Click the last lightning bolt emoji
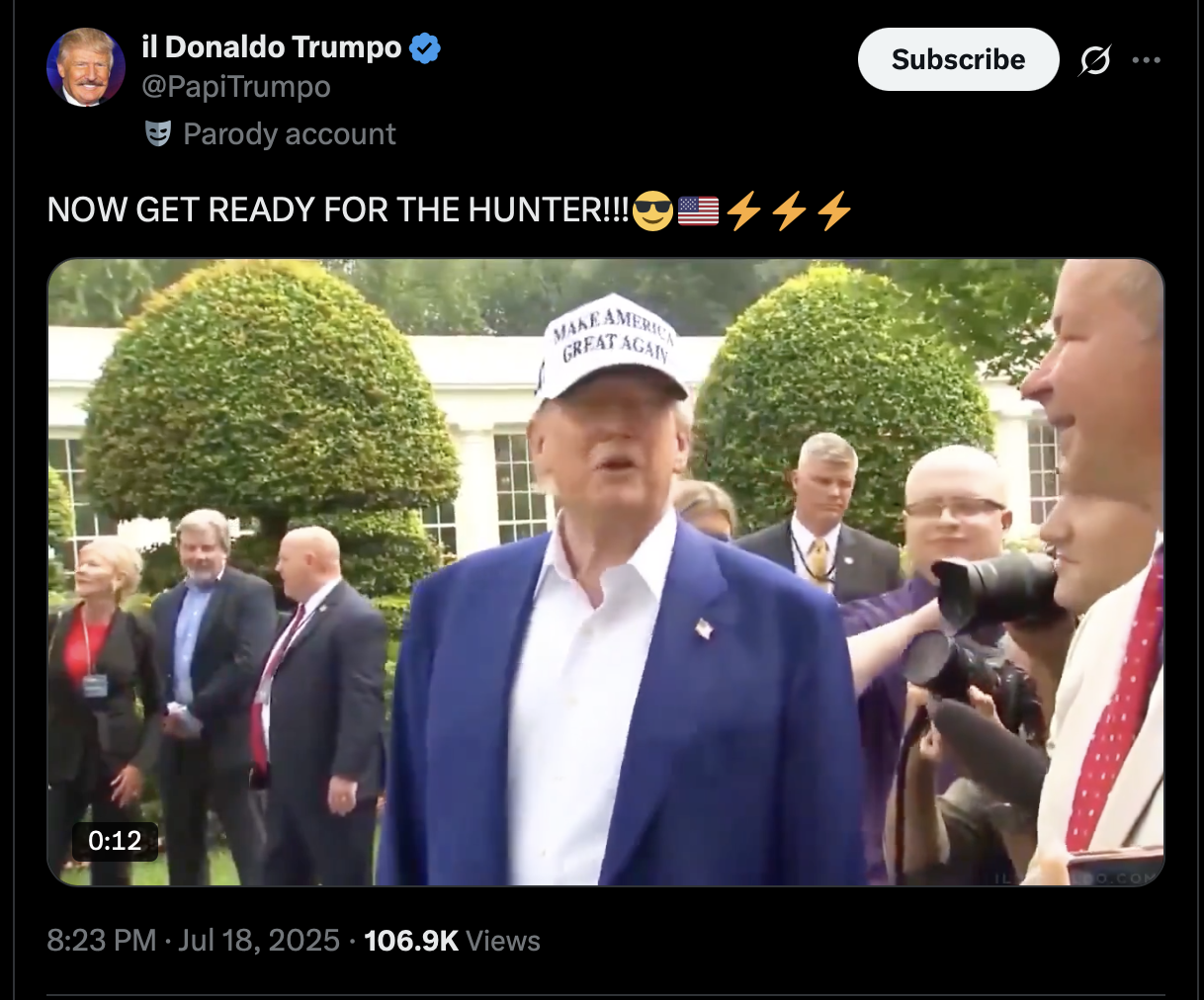 click(834, 210)
